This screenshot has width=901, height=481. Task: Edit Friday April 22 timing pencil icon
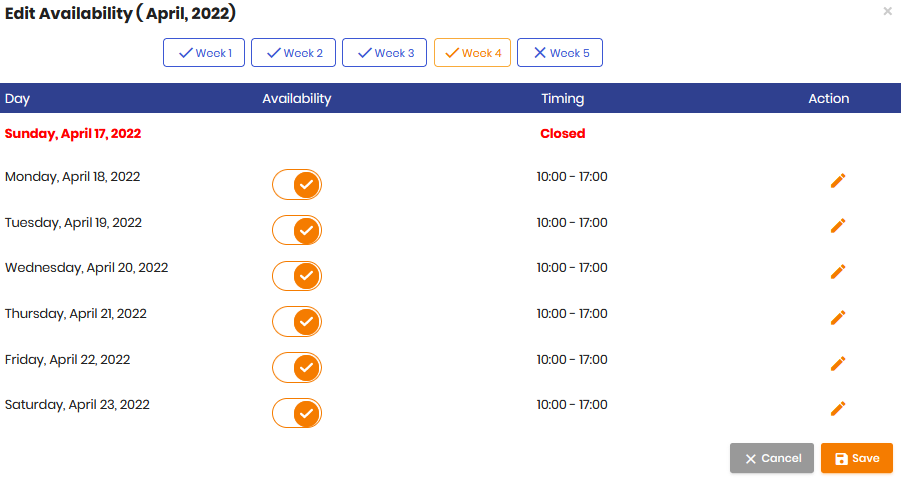point(838,363)
